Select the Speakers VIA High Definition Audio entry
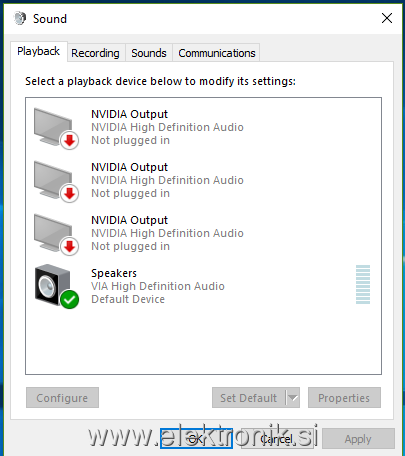This screenshot has height=456, width=405. click(203, 286)
